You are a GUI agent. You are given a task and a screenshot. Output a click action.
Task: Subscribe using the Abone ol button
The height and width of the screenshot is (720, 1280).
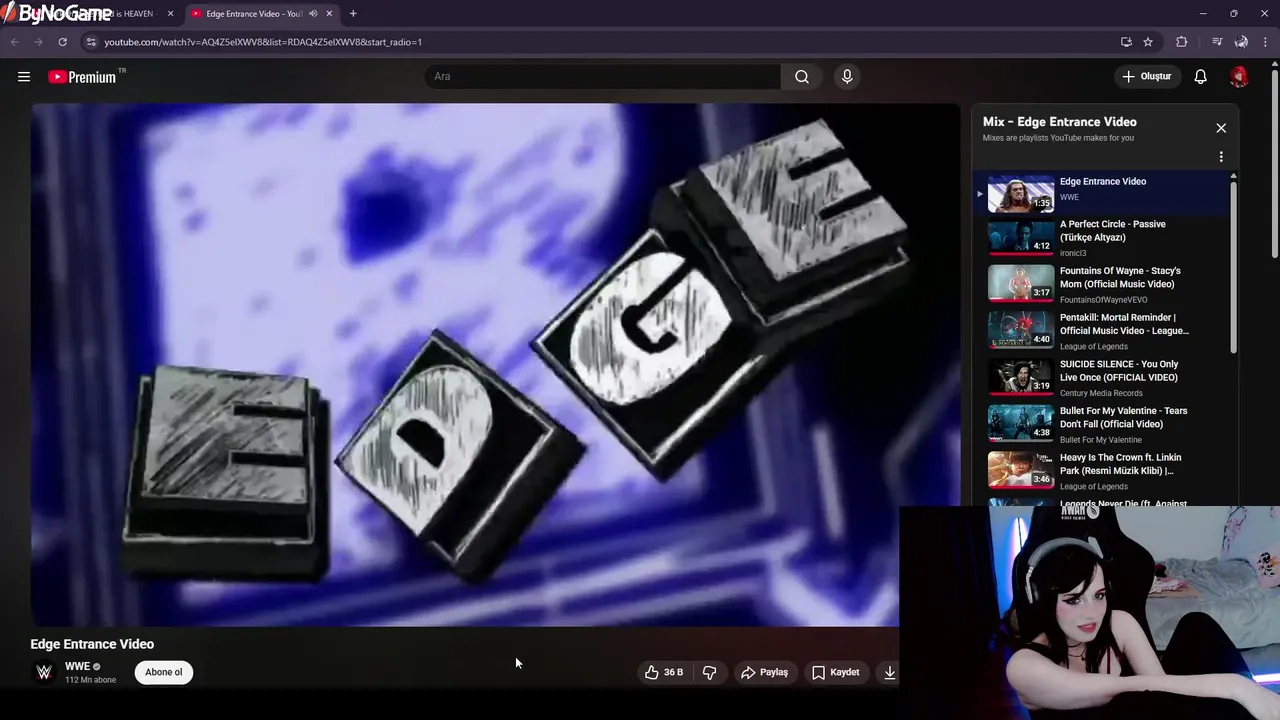pos(164,672)
